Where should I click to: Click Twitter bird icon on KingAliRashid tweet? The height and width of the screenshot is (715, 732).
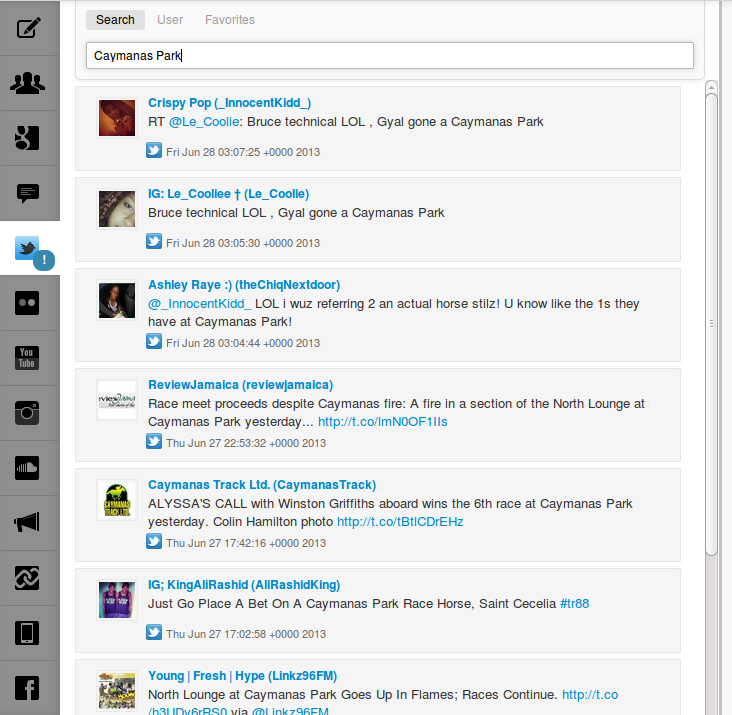point(154,632)
